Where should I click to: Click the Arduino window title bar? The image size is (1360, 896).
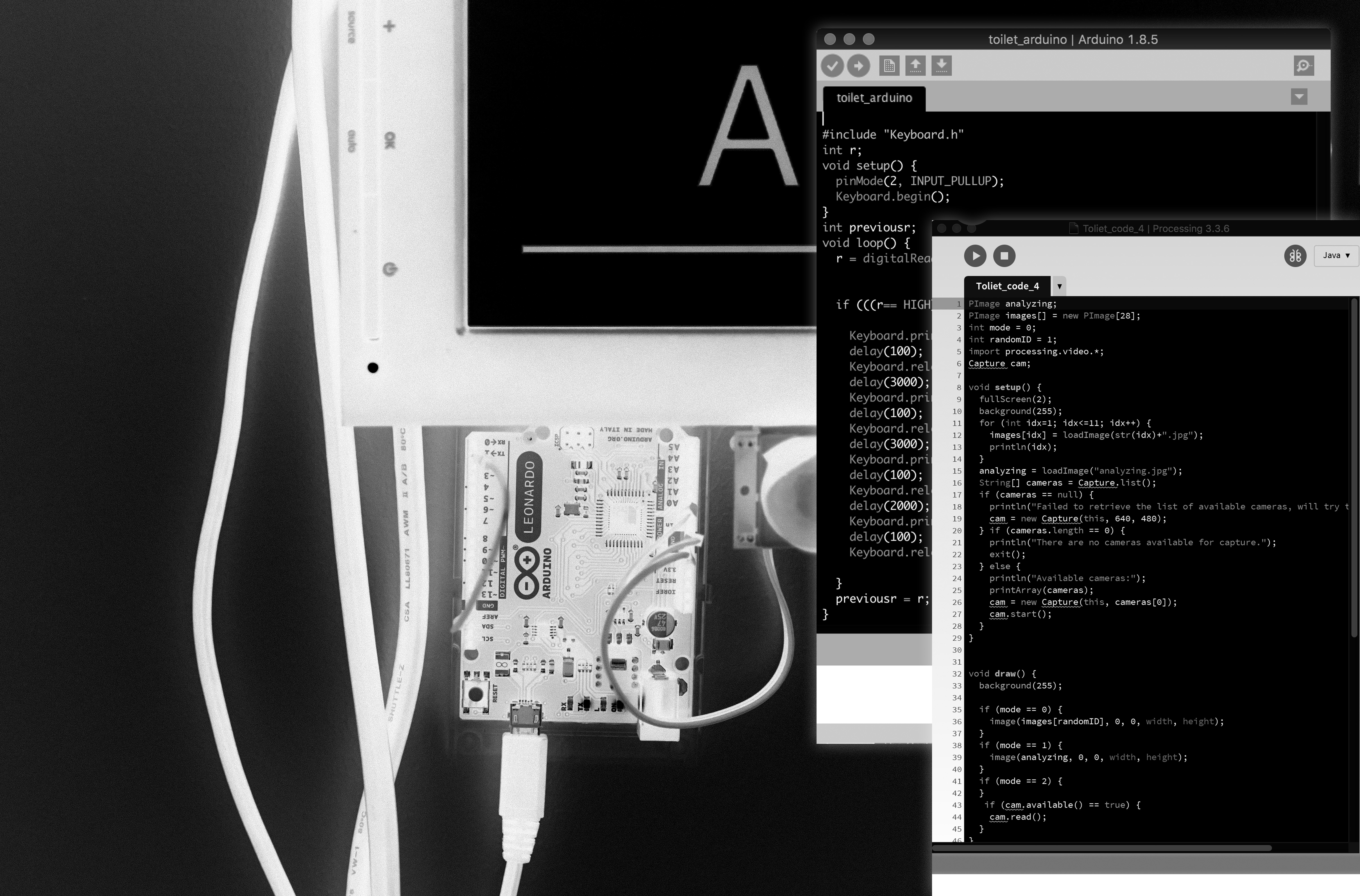pos(1073,39)
